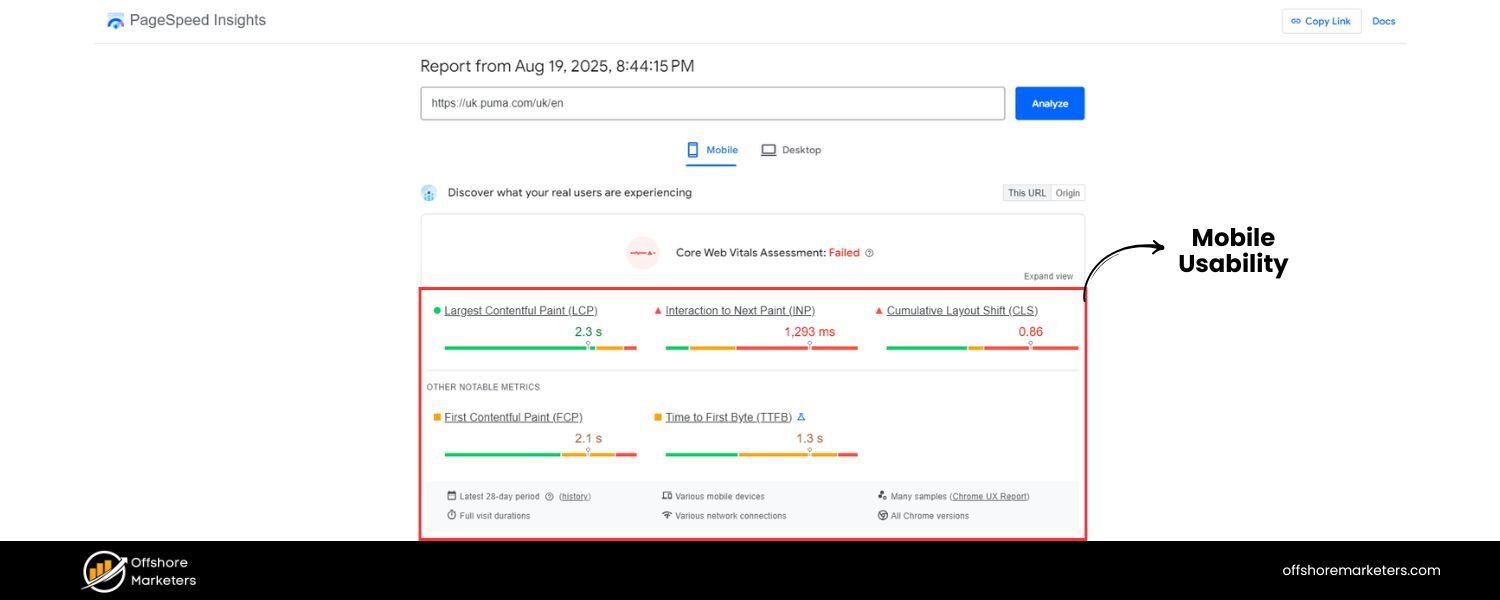Open the Chrome UX Report link
1500x600 pixels.
pos(989,495)
